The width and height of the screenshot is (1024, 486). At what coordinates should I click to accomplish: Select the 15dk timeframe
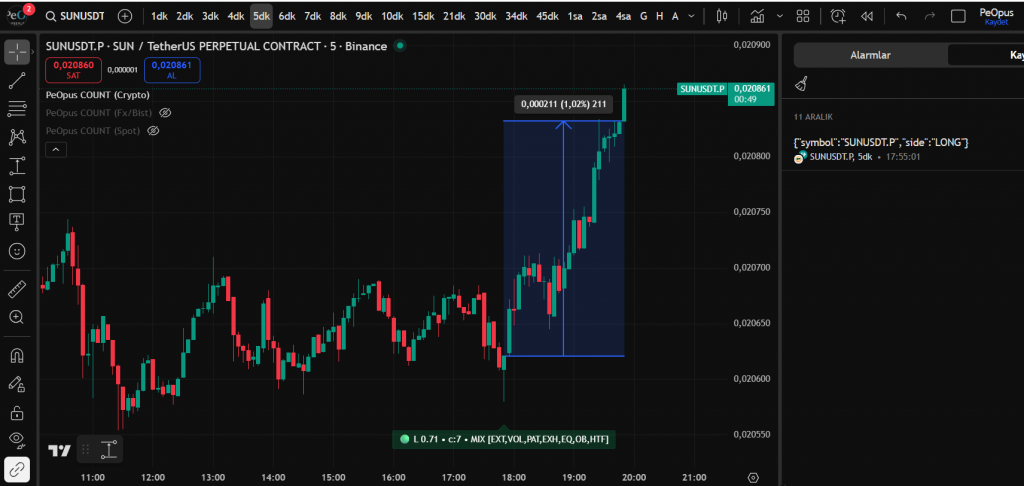click(x=423, y=16)
